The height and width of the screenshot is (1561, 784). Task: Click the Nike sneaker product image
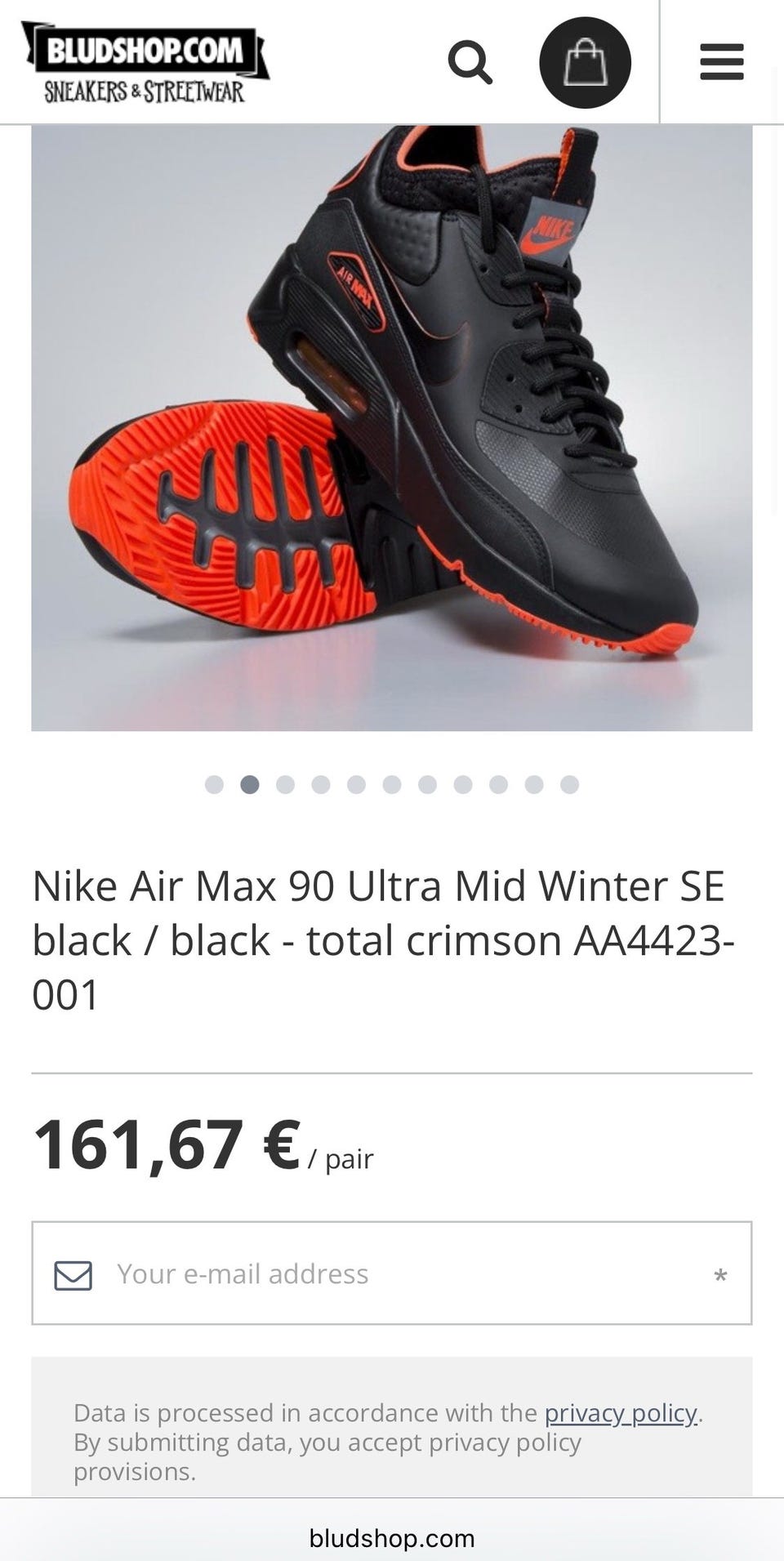pyautogui.click(x=392, y=428)
